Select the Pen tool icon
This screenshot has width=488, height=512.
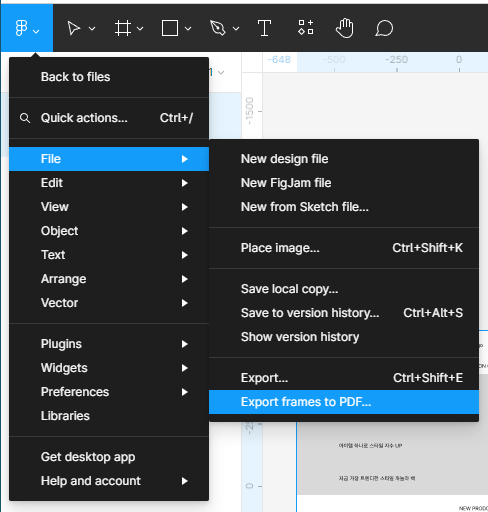[x=218, y=28]
